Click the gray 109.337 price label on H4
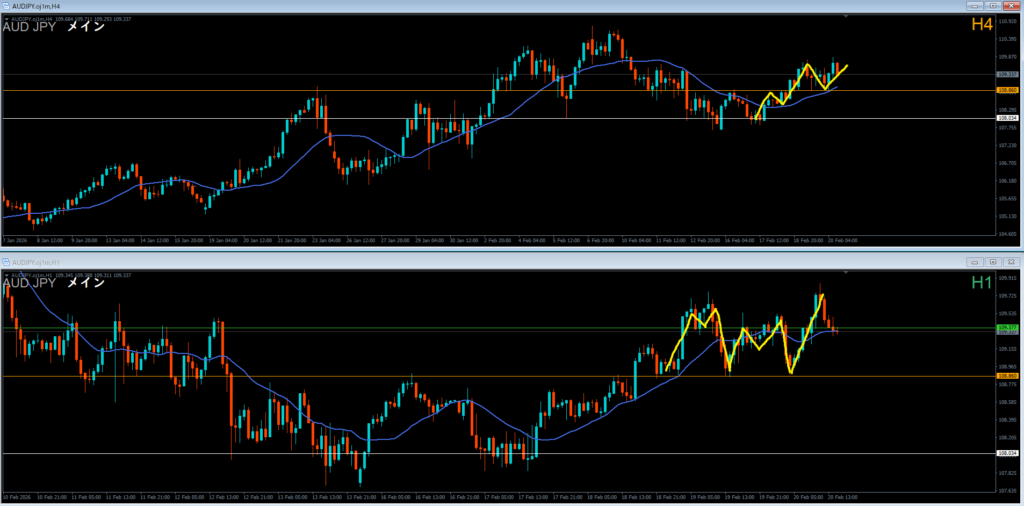The height and width of the screenshot is (506, 1024). tap(1006, 74)
